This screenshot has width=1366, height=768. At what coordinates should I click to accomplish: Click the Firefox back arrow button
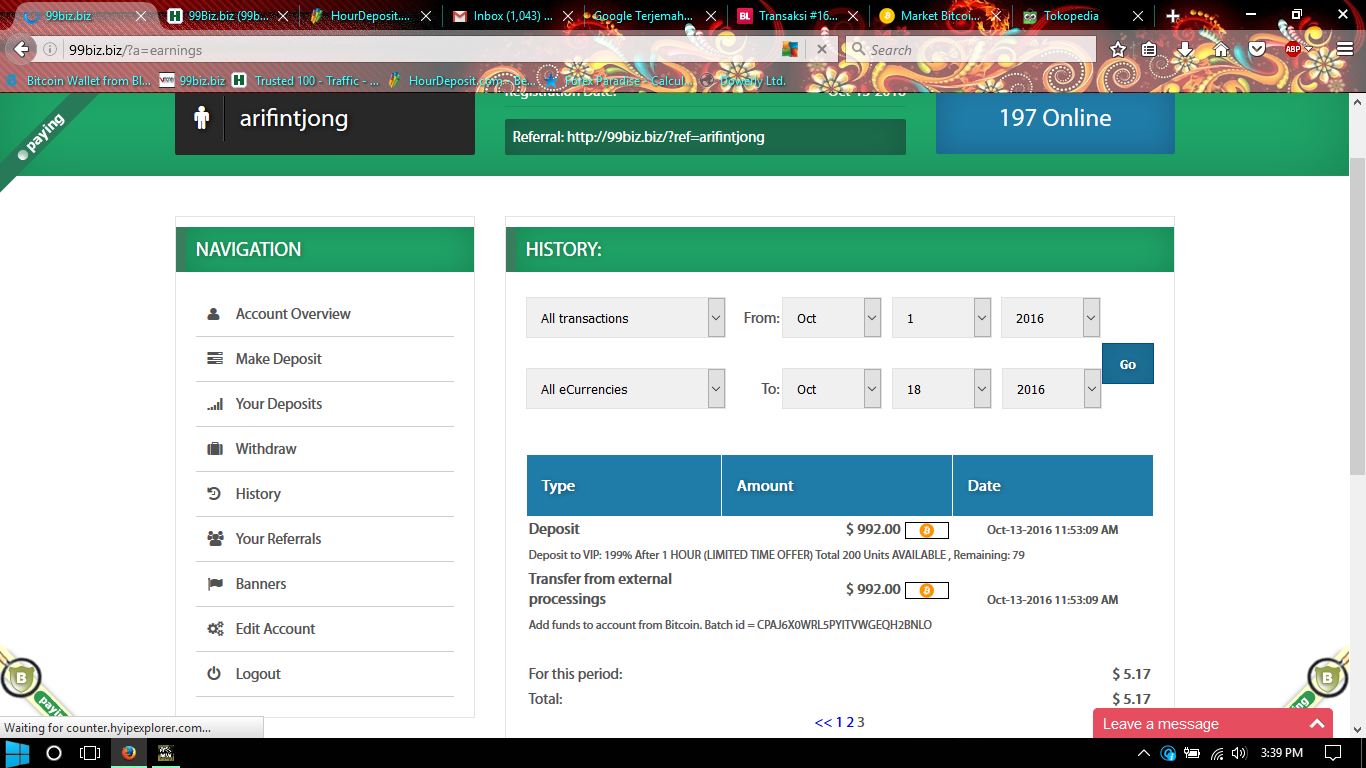click(x=22, y=50)
